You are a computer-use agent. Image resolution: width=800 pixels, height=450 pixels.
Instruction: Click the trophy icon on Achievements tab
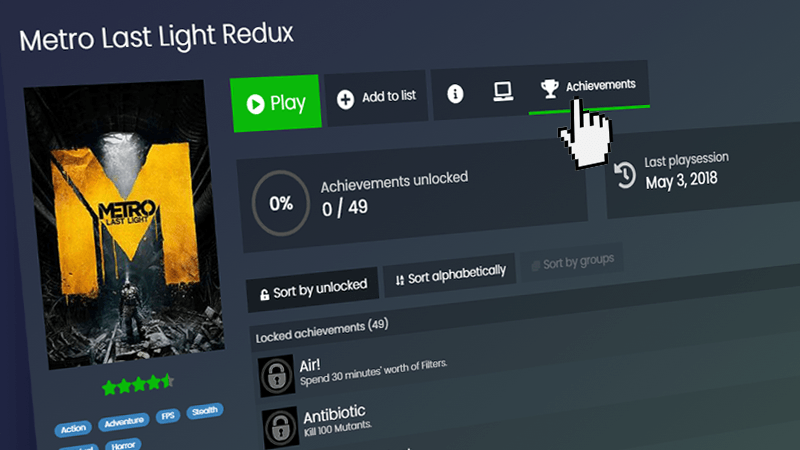pos(549,89)
